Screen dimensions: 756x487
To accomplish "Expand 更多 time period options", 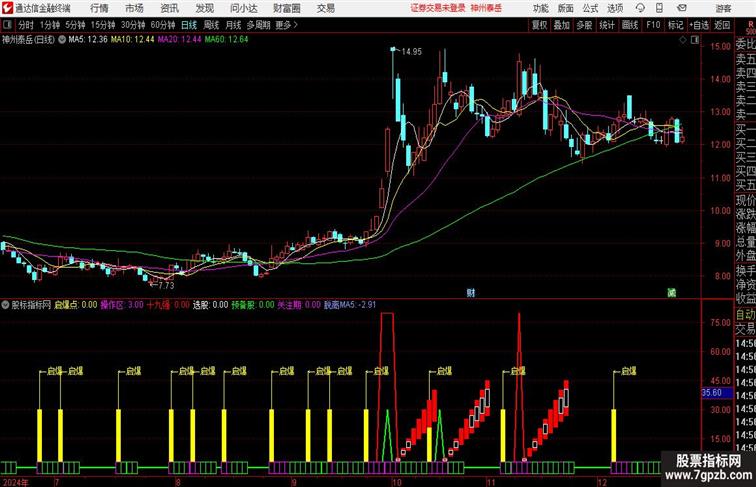I will [x=286, y=25].
